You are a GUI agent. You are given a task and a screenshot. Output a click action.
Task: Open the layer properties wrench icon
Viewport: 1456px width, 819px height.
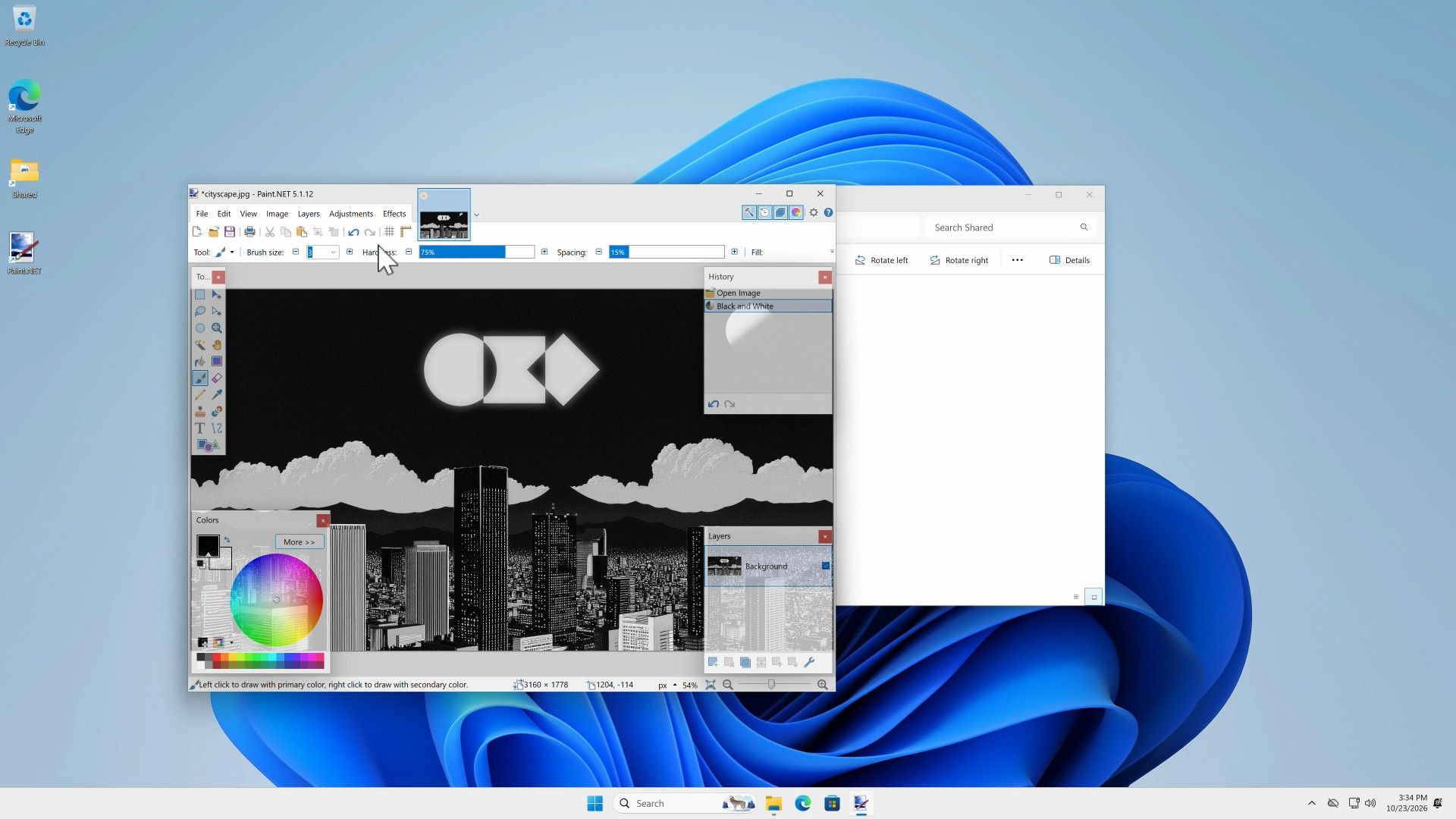pyautogui.click(x=809, y=662)
